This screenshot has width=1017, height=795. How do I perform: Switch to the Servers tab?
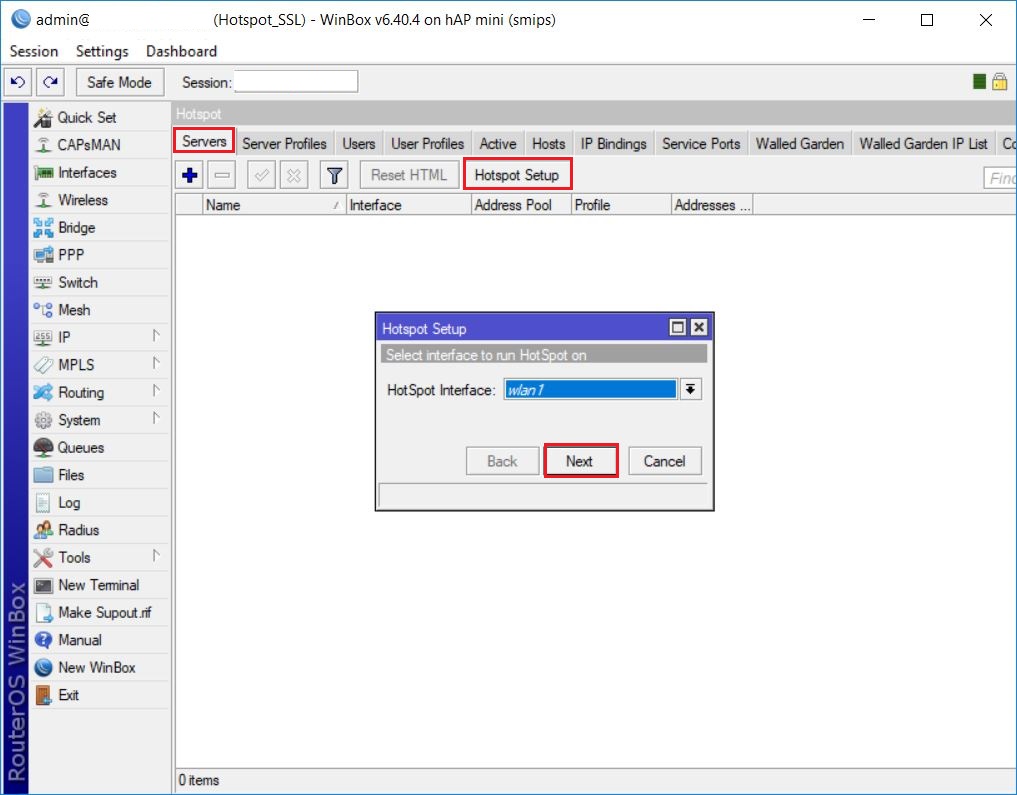pos(204,141)
